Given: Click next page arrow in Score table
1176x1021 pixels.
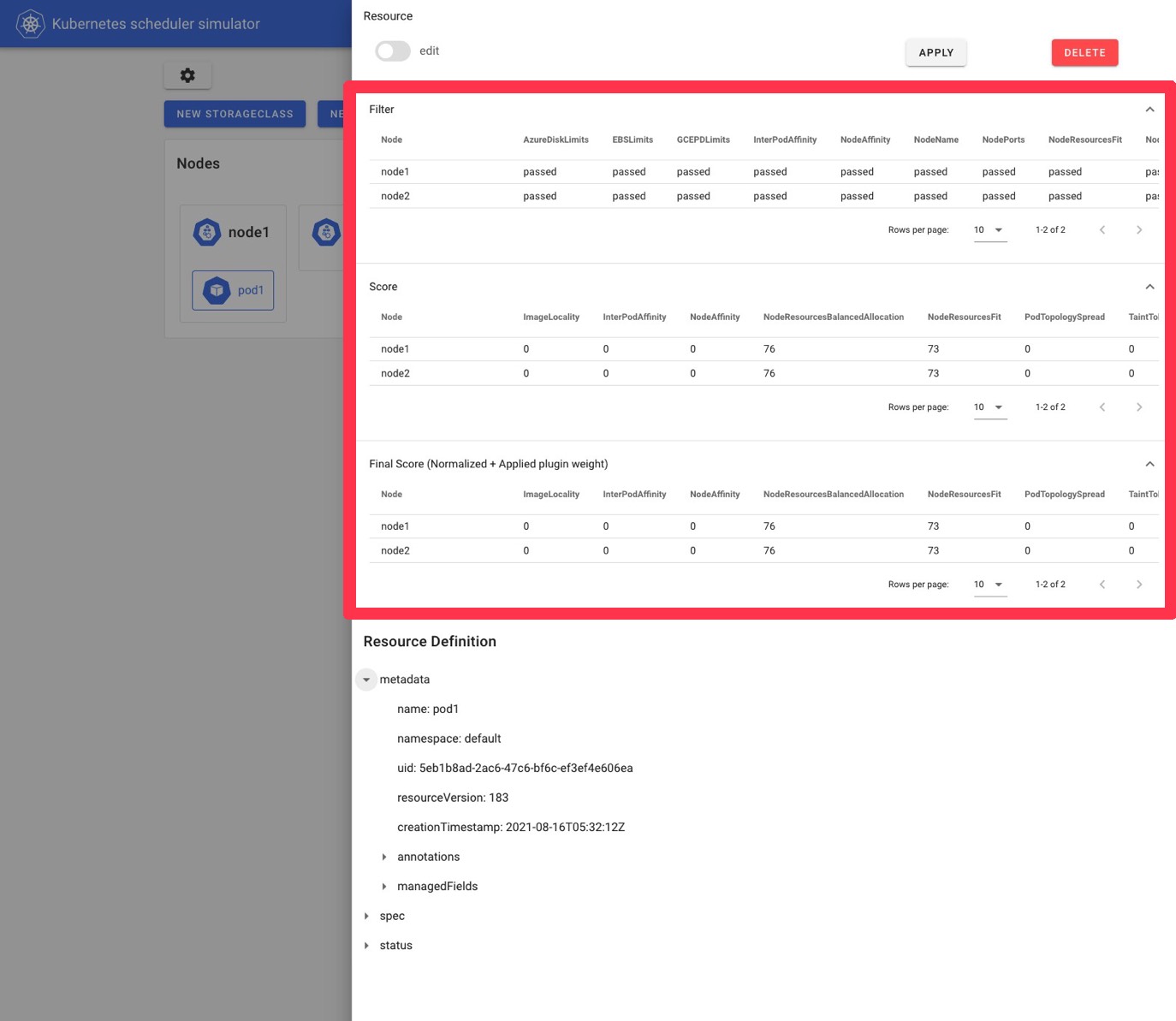Looking at the screenshot, I should point(1139,407).
